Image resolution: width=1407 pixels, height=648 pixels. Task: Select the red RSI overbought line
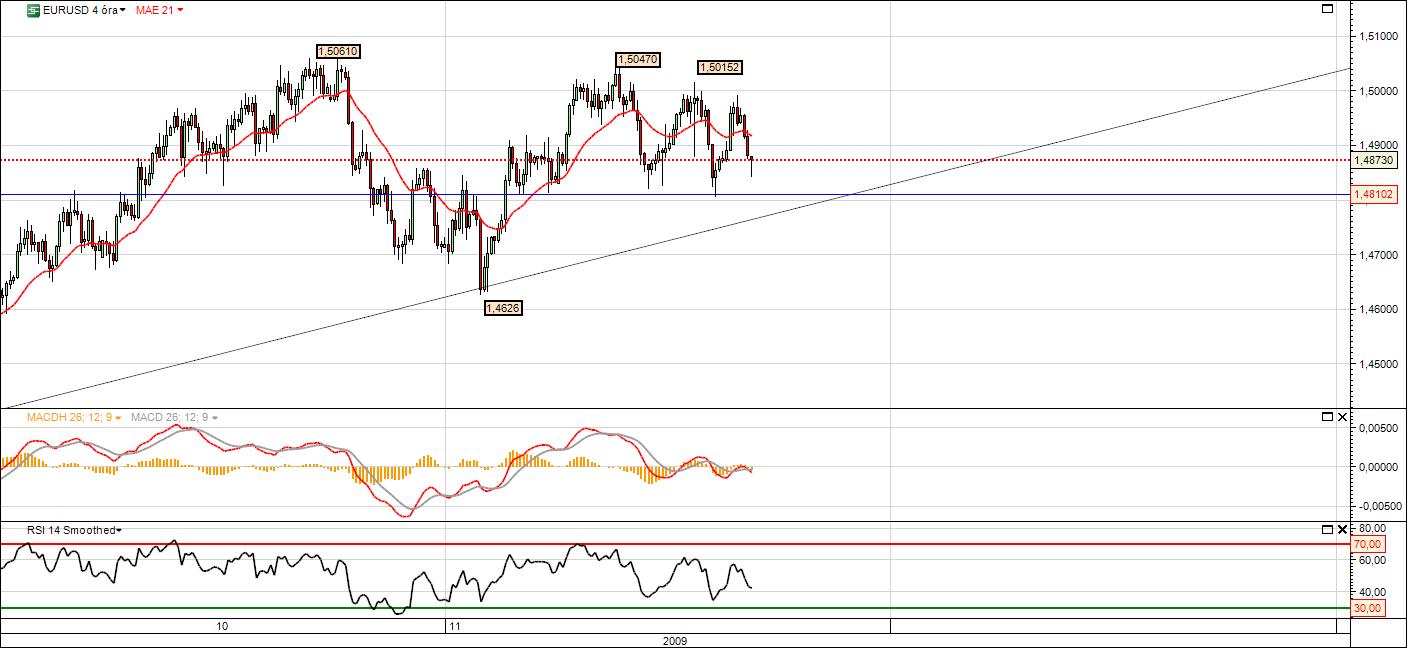[x=675, y=544]
